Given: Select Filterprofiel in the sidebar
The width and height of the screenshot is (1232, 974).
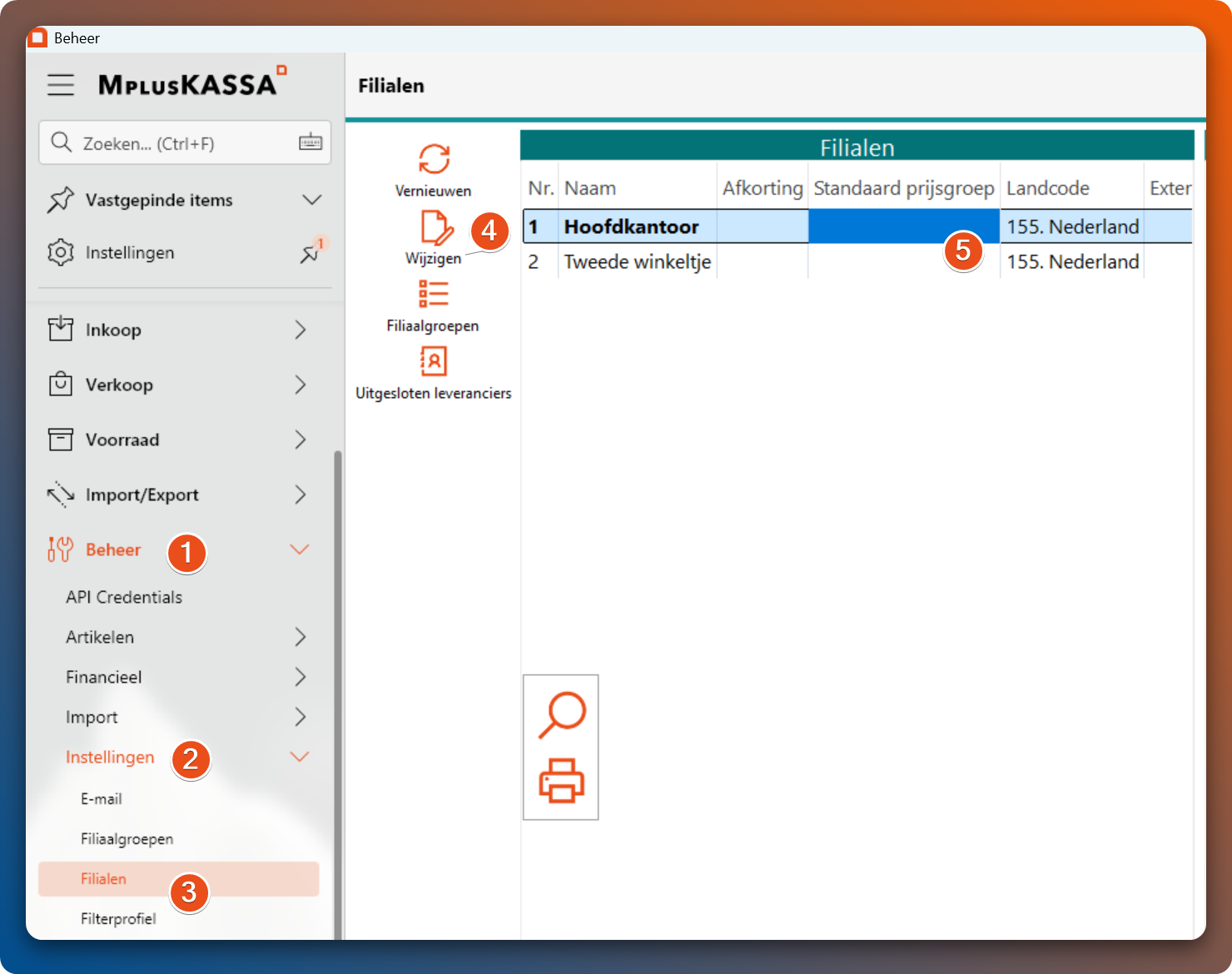Looking at the screenshot, I should pos(118,919).
